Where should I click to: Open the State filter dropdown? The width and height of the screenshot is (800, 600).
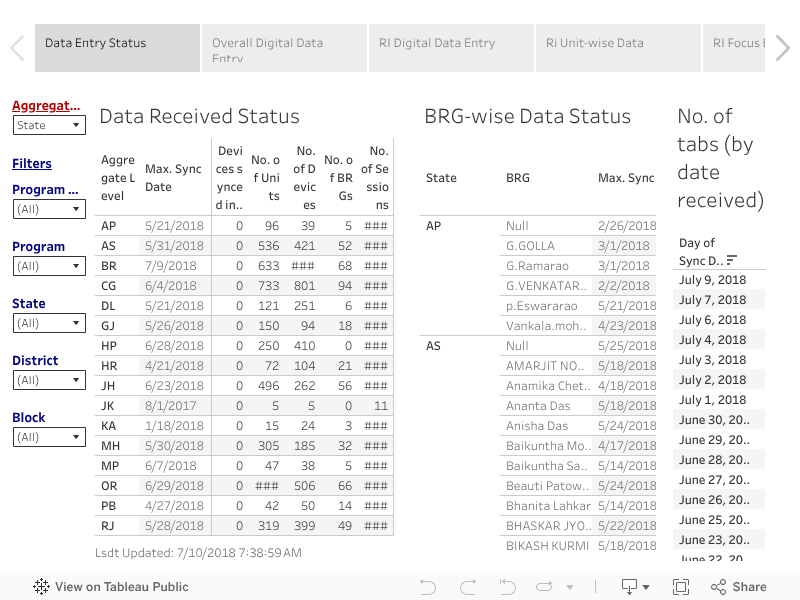[x=49, y=323]
